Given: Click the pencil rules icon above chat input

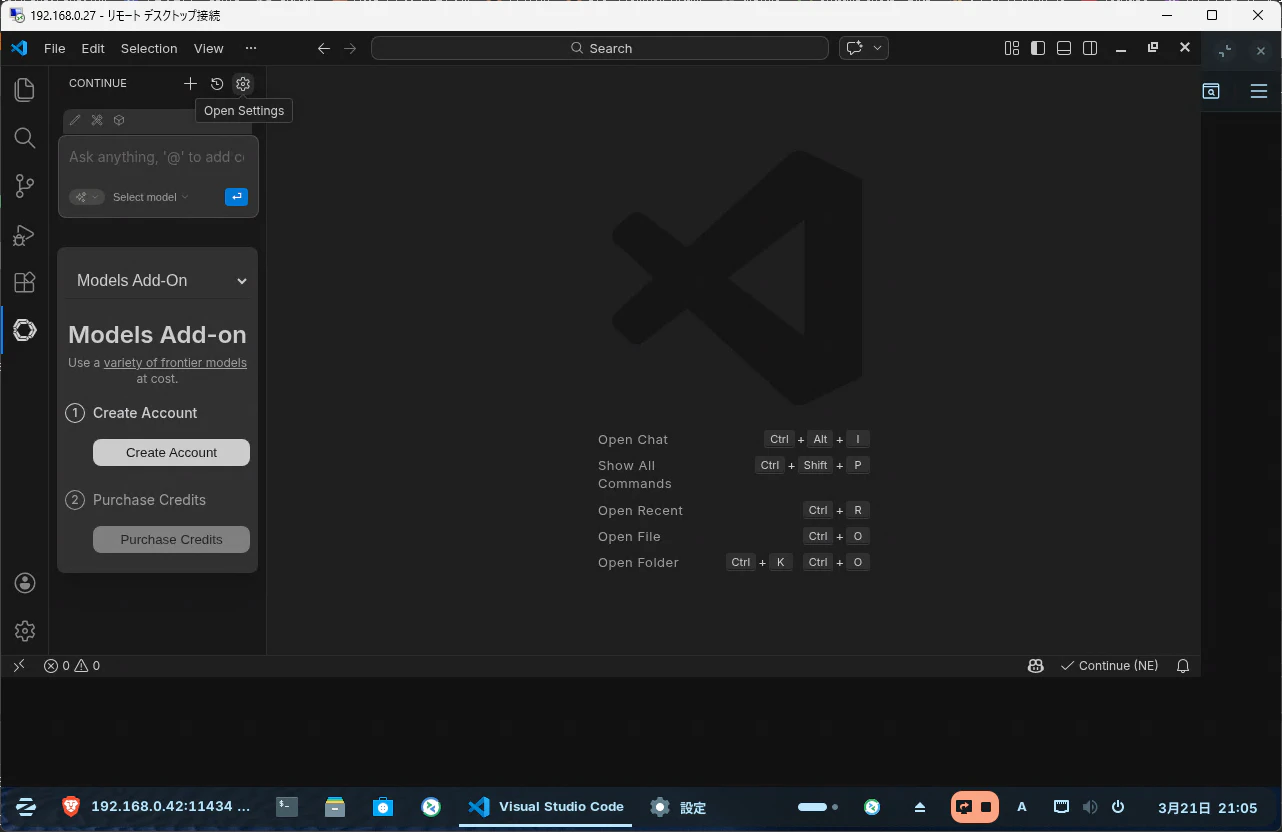Looking at the screenshot, I should tap(75, 120).
